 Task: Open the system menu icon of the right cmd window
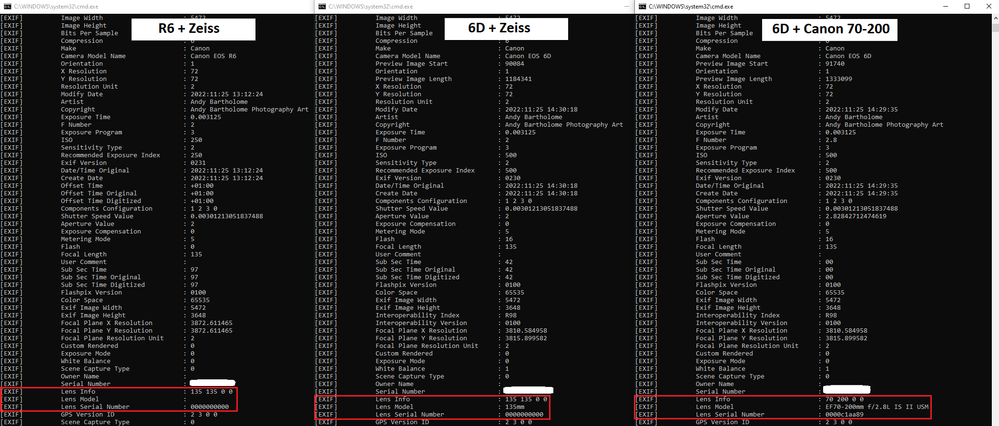(640, 5)
